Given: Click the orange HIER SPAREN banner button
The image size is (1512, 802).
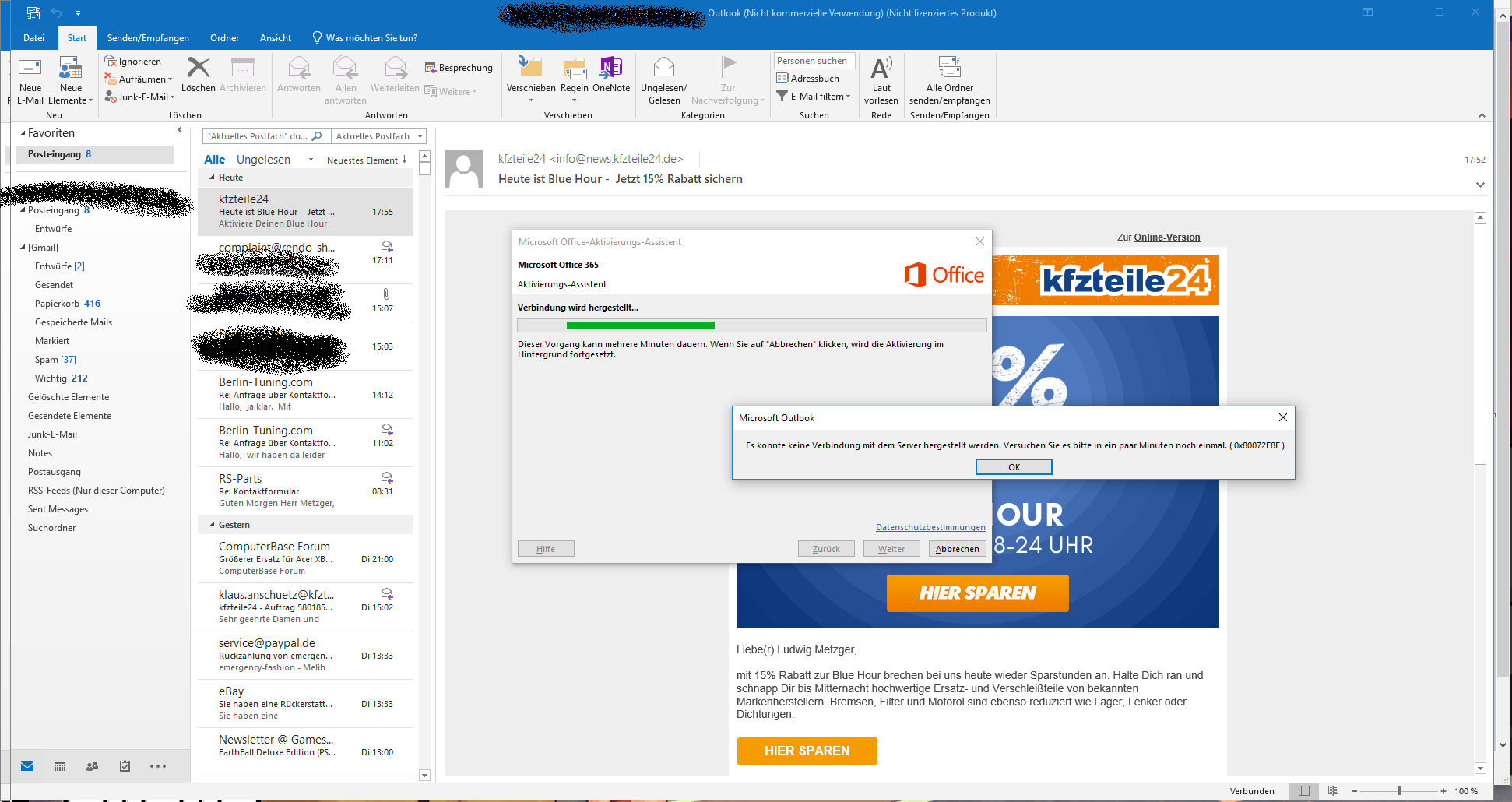Looking at the screenshot, I should pos(977,593).
